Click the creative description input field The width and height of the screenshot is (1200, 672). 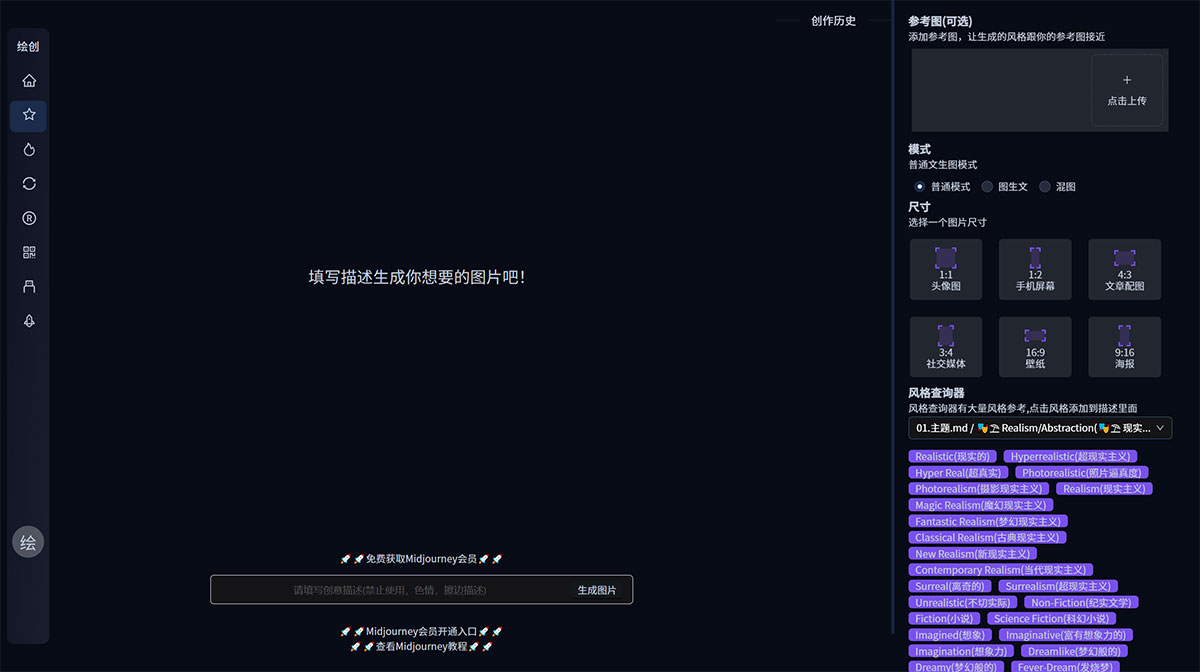pos(400,589)
